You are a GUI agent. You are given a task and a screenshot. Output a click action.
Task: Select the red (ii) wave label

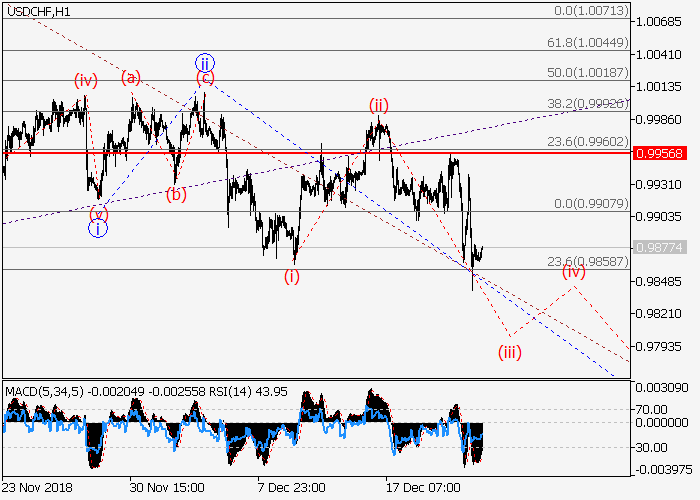click(x=378, y=104)
